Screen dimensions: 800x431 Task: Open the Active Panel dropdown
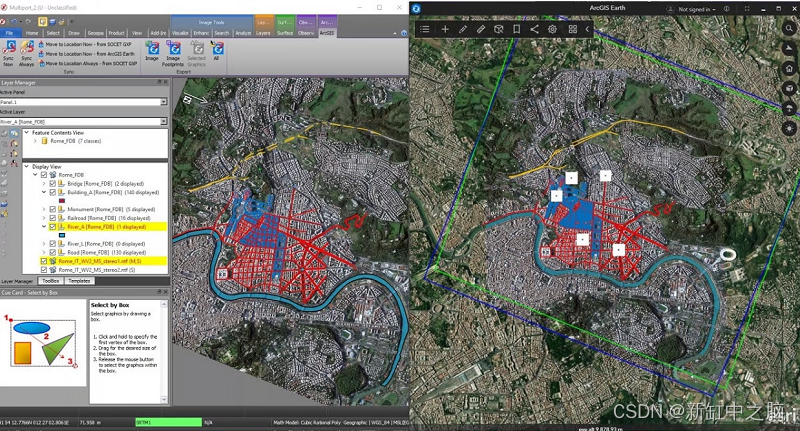163,102
